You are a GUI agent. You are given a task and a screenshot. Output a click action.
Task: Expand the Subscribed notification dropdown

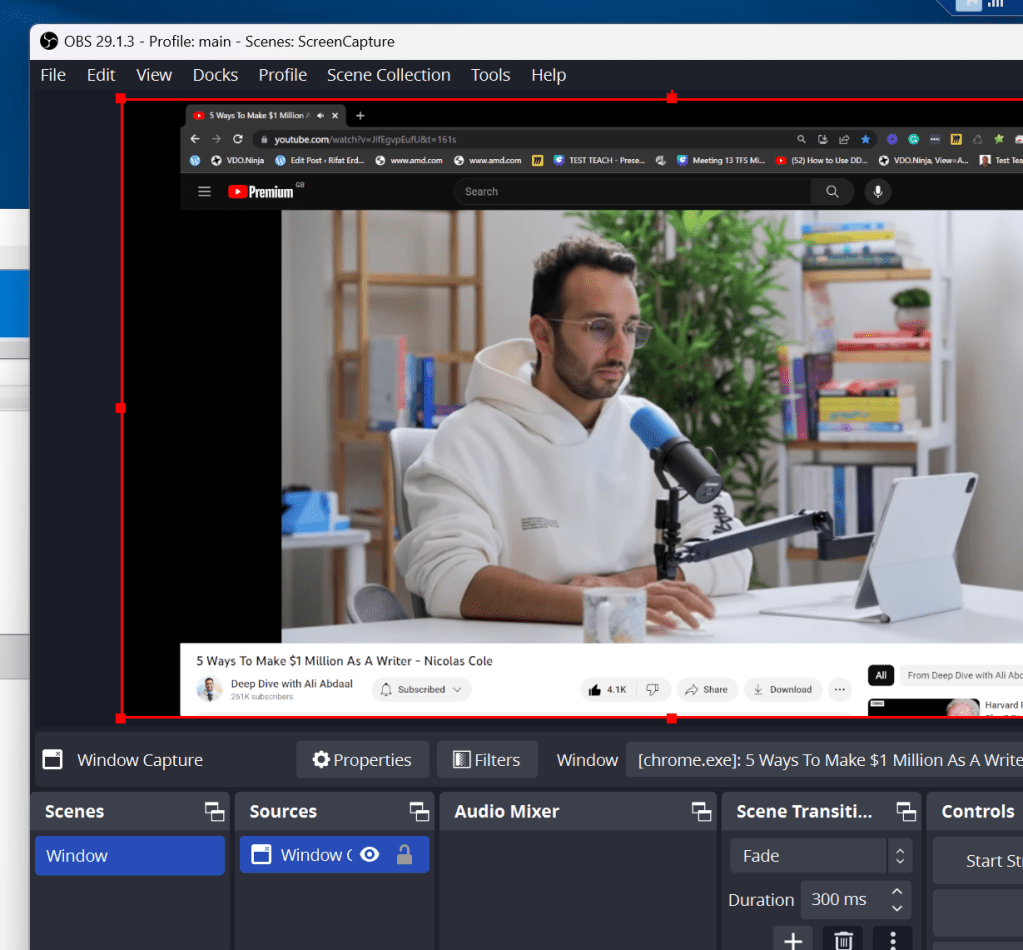pos(421,690)
